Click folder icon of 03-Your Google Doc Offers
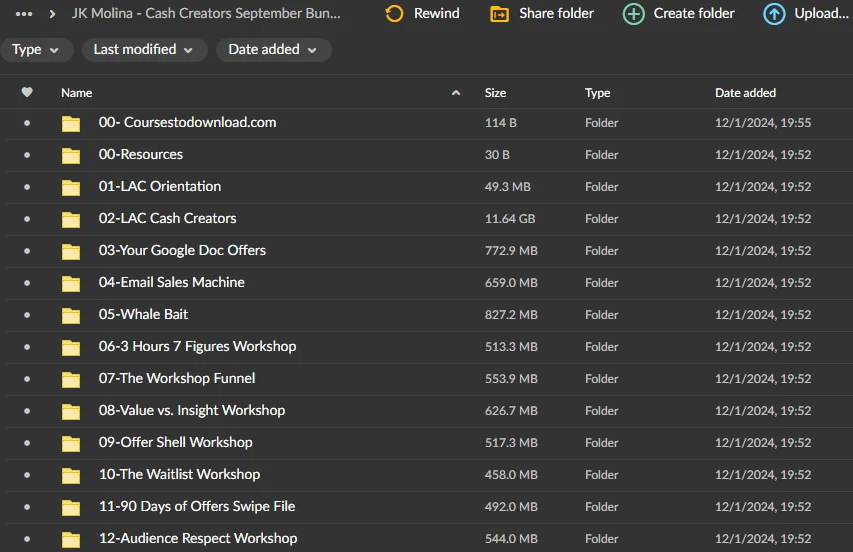 coord(71,252)
